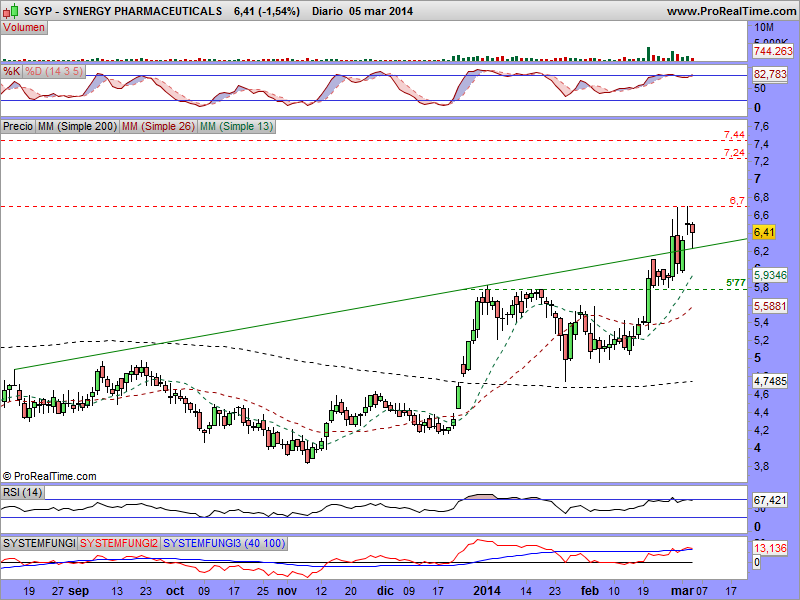The image size is (800, 600).
Task: Click the SGYP - SYNERGY PHARMACEUTICALS title
Action: click(x=123, y=11)
